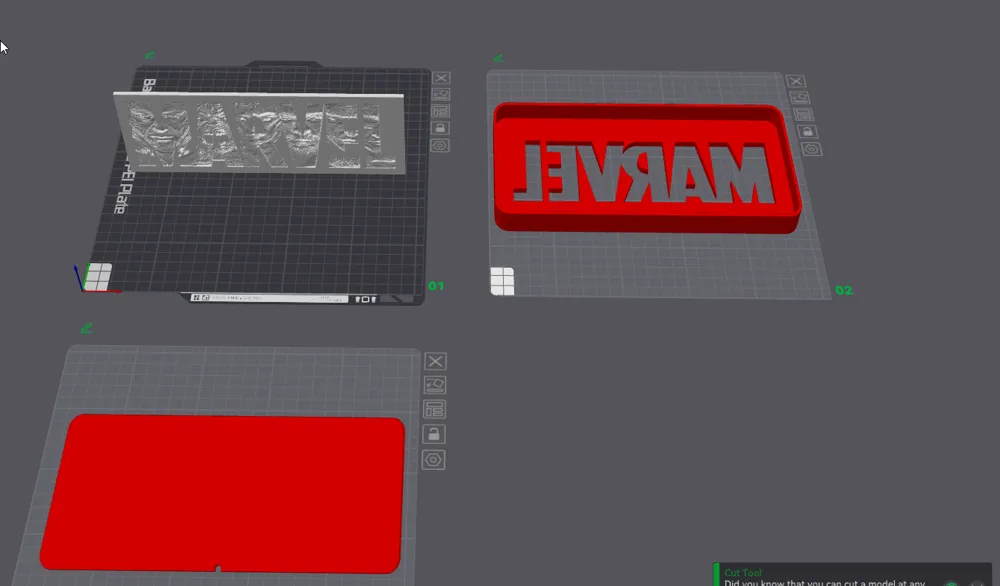
Task: Lock plate 3 with the padlock icon
Action: click(x=434, y=434)
